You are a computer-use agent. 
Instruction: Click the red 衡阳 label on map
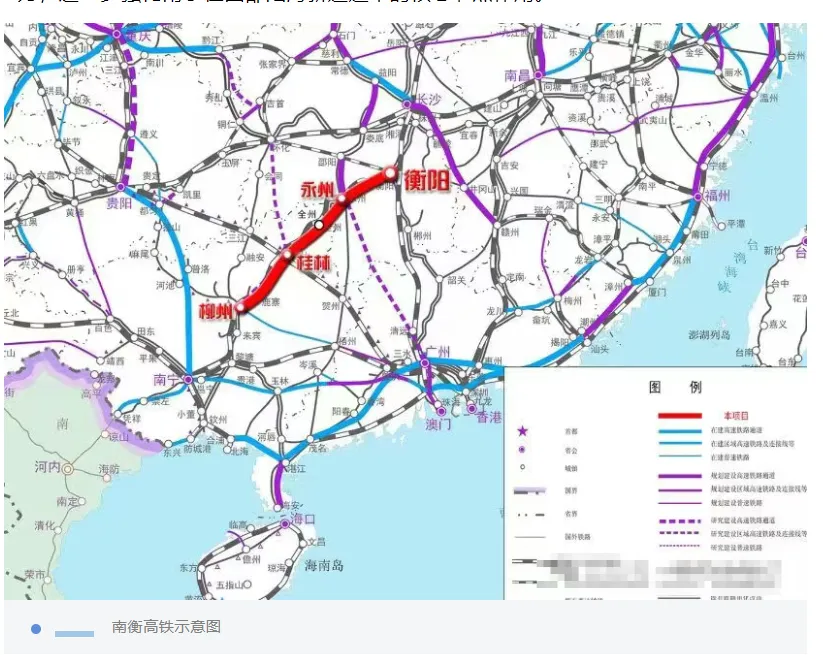click(427, 181)
